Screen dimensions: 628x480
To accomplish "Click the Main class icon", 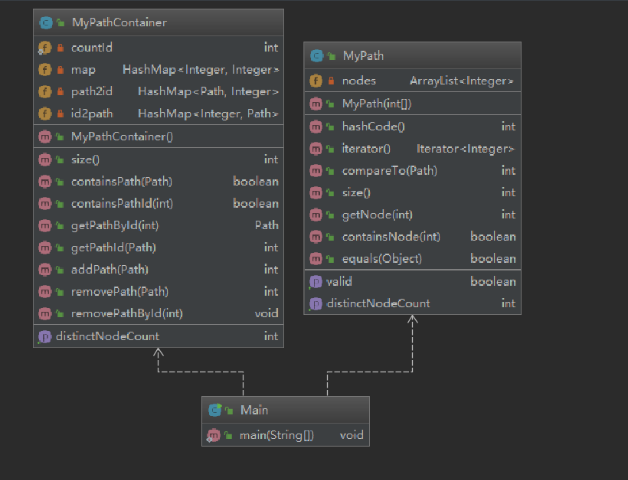I will tap(215, 410).
